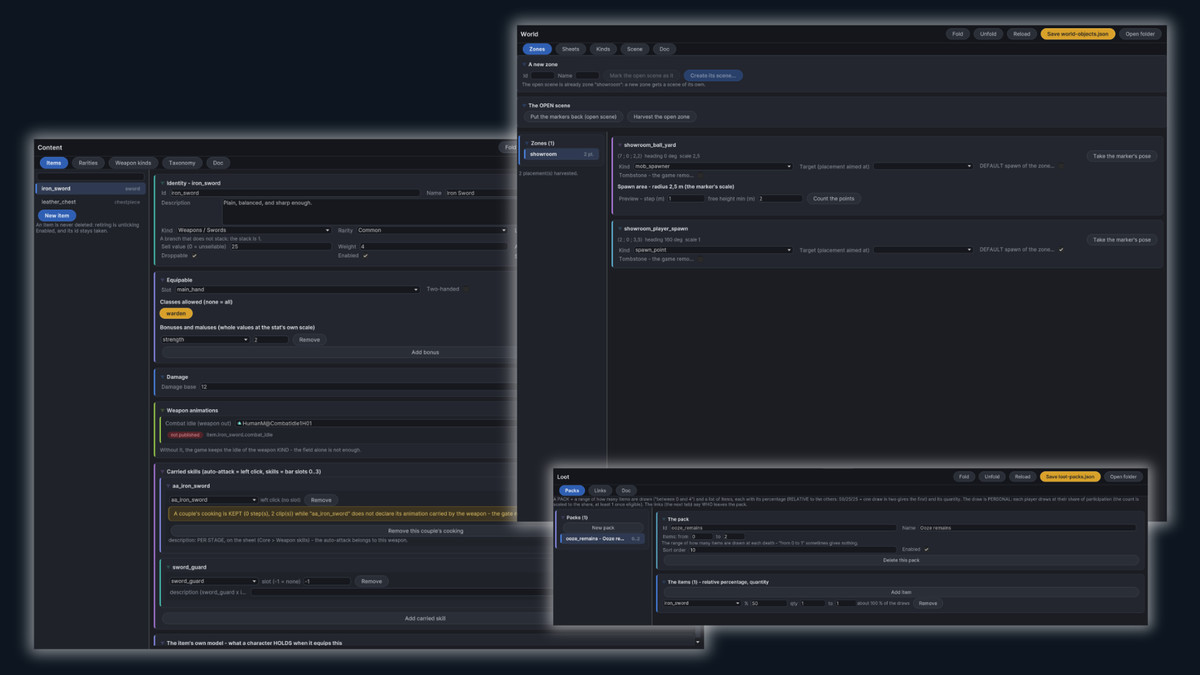
Task: Toggle the Enabled checkbox for iron_sword item
Action: tap(365, 255)
